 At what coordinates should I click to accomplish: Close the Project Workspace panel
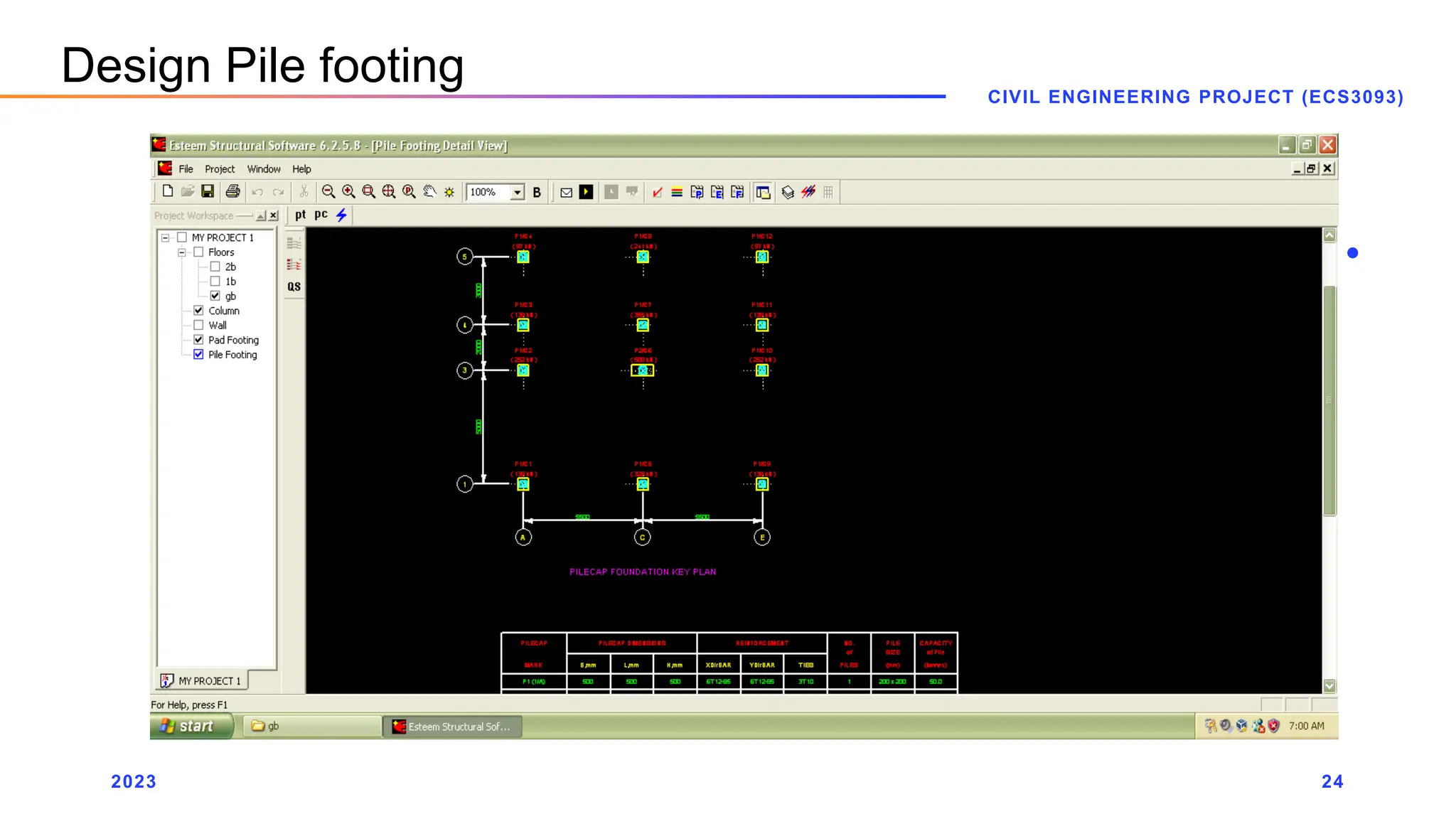(273, 215)
